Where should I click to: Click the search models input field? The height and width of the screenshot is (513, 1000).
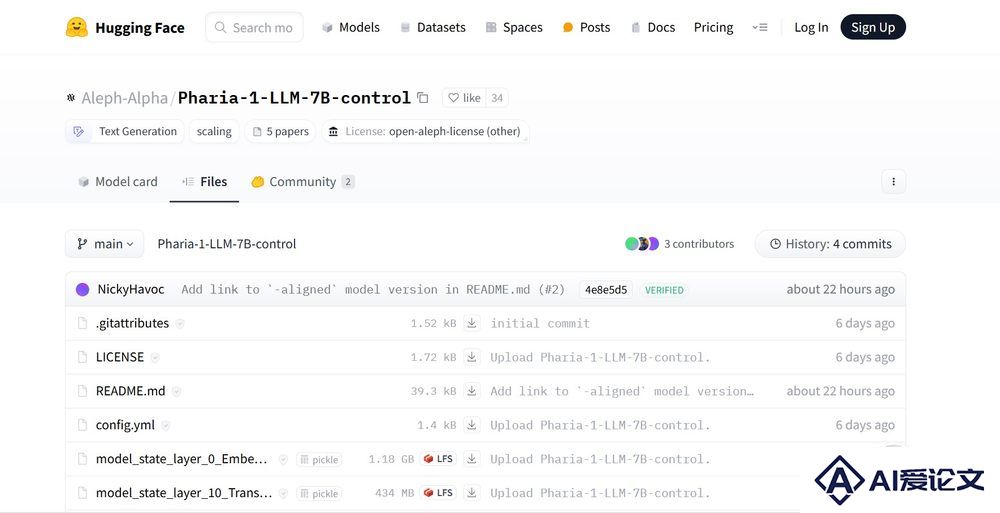[x=260, y=27]
